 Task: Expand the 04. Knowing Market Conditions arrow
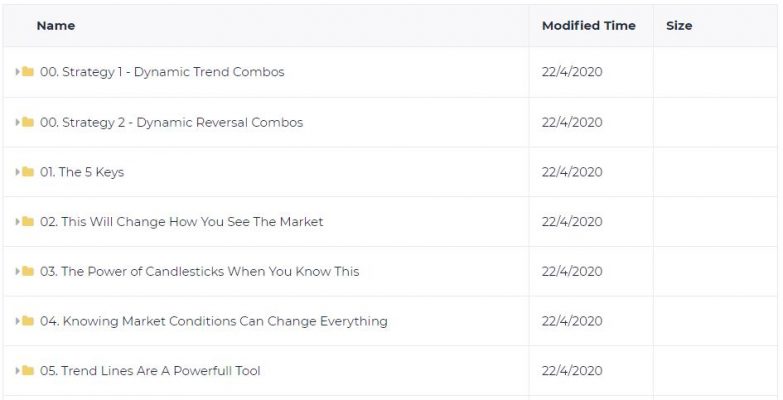coord(17,321)
